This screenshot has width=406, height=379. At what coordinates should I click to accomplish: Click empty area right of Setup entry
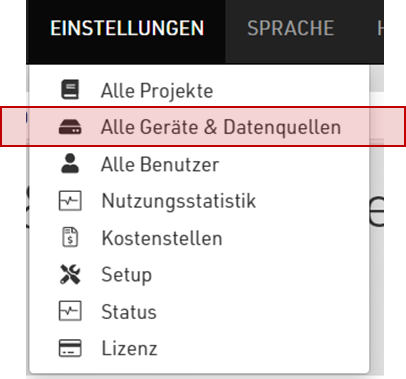[x=260, y=275]
